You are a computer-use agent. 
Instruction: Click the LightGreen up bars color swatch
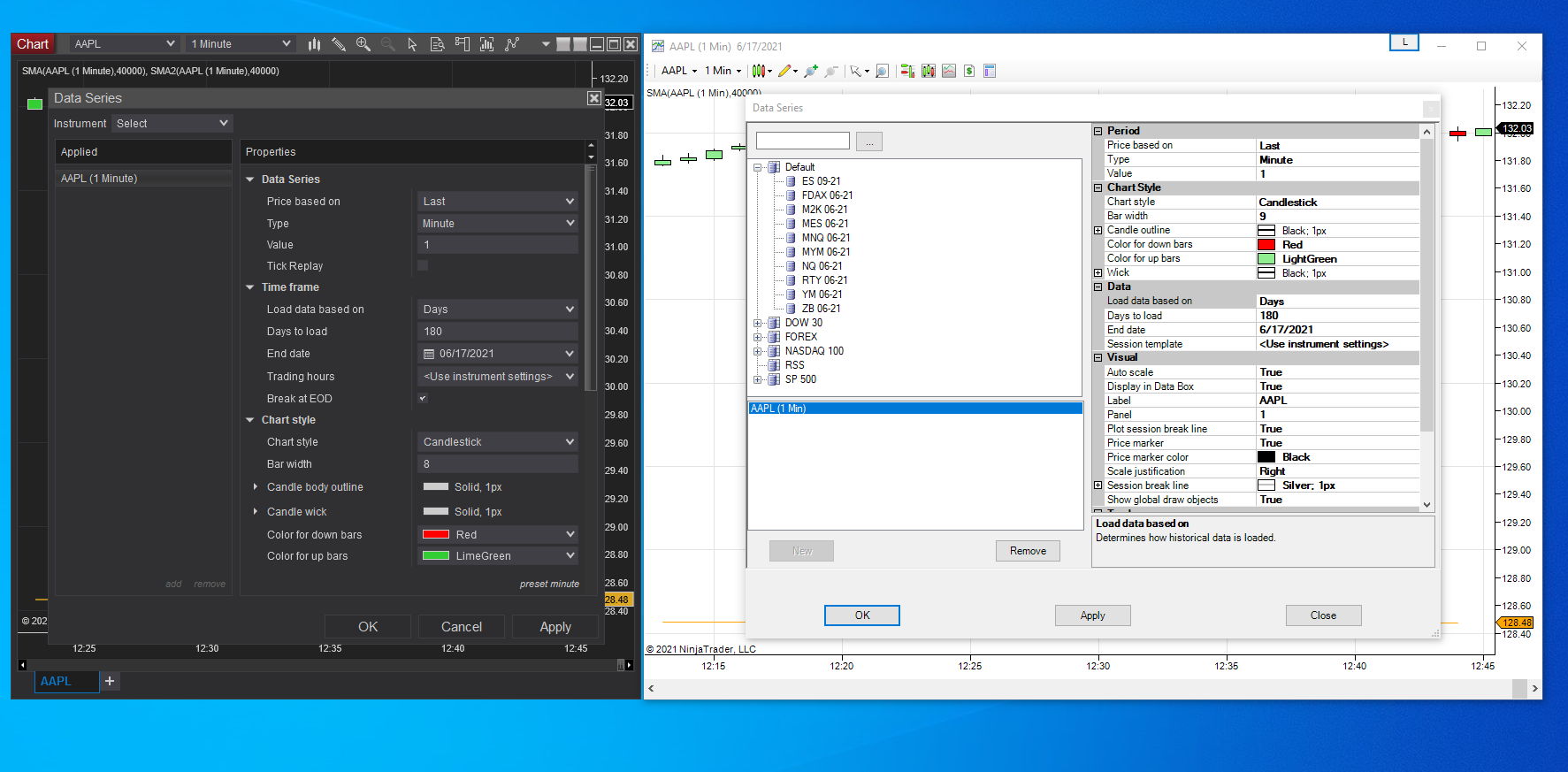[x=1266, y=259]
